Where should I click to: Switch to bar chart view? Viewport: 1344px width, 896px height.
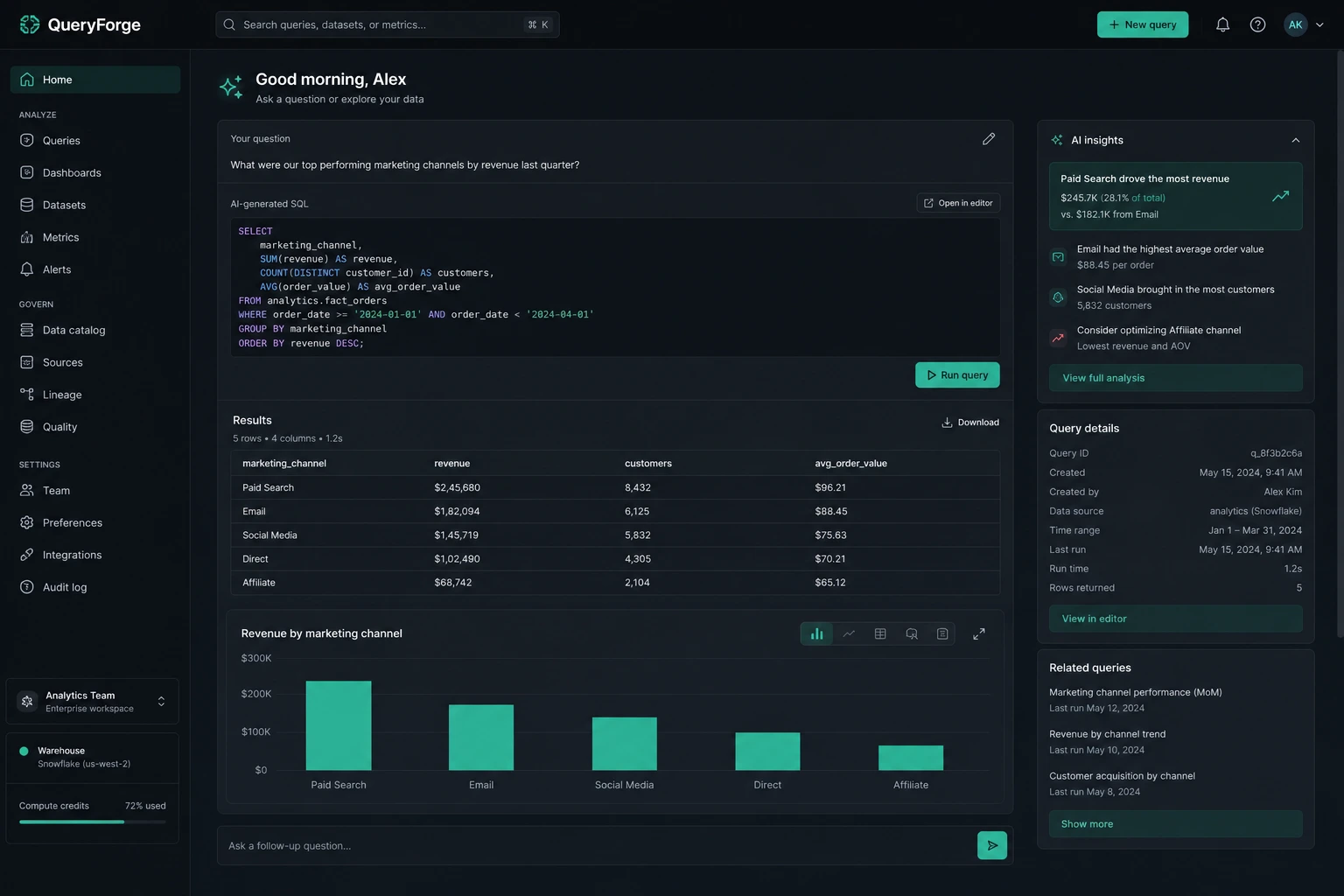pyautogui.click(x=816, y=633)
